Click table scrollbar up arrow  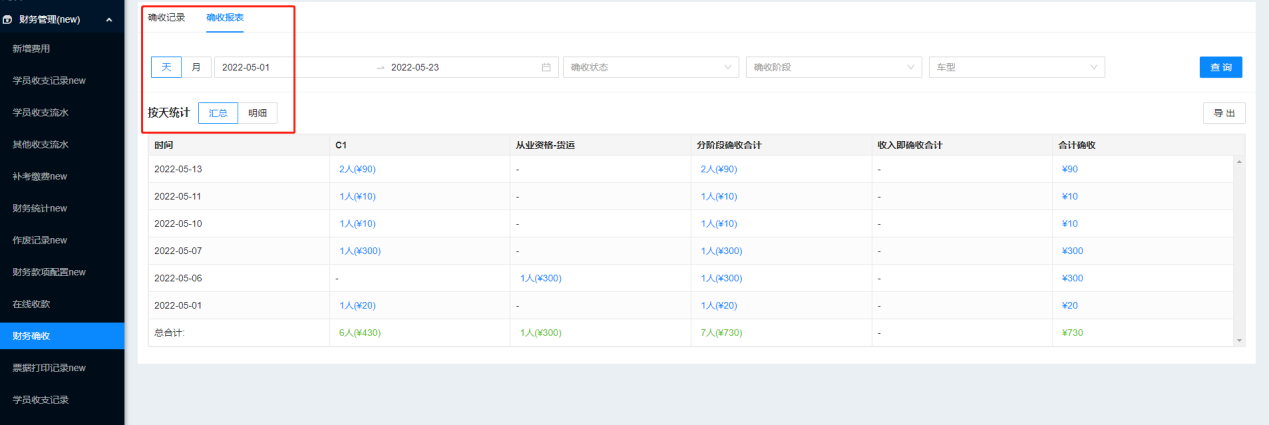[1240, 162]
